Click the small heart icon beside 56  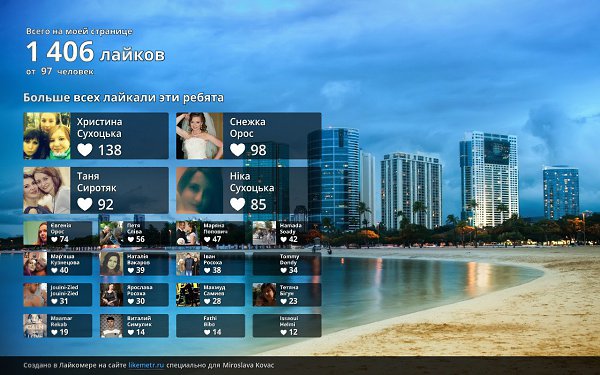pyautogui.click(x=131, y=239)
